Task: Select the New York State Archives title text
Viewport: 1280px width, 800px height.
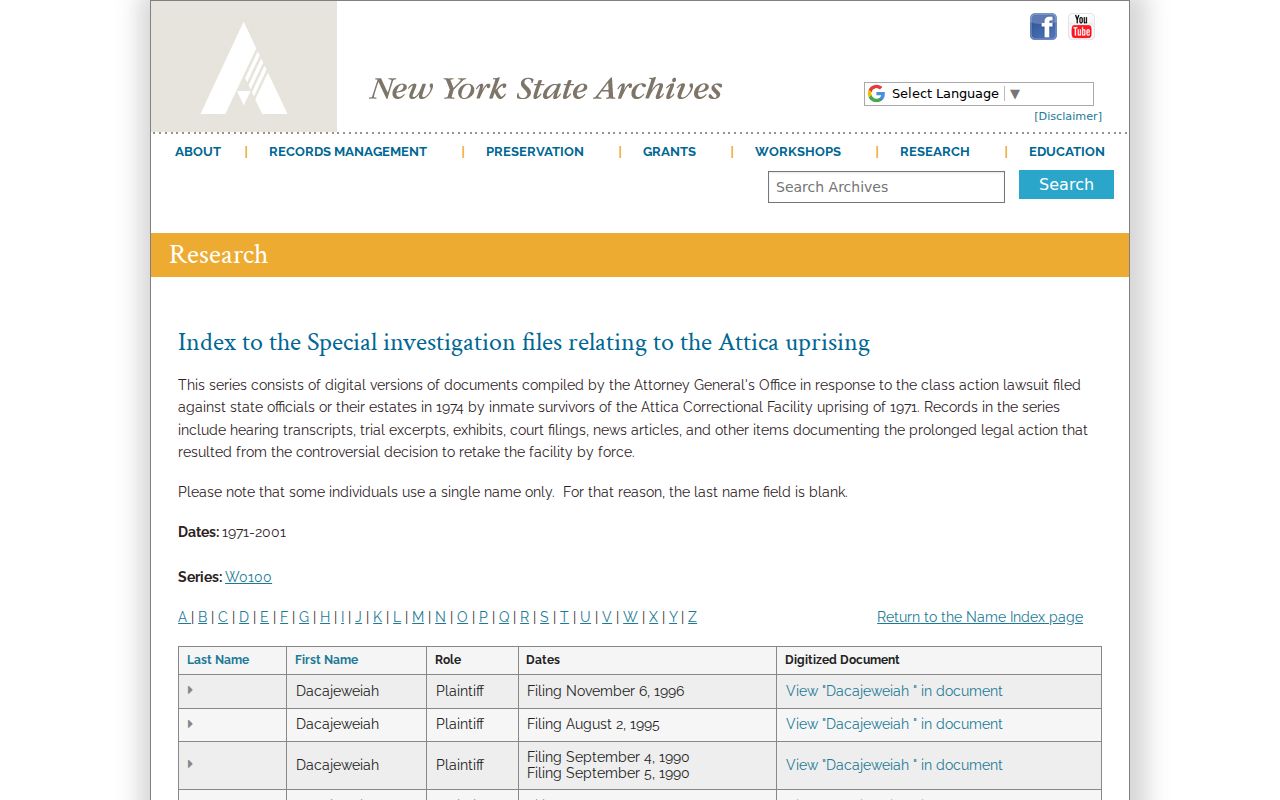Action: coord(546,89)
